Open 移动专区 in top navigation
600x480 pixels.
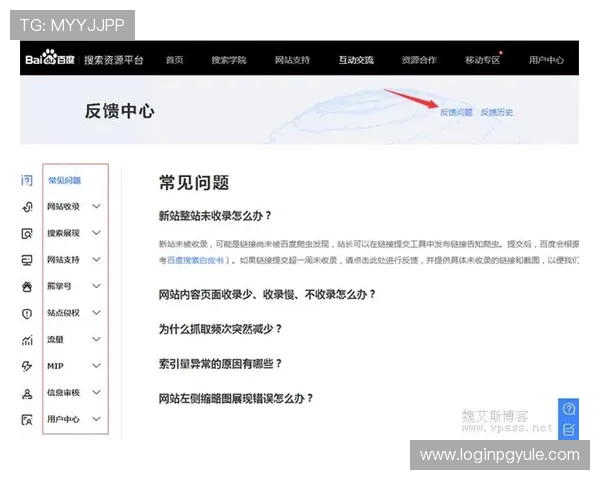tap(483, 60)
